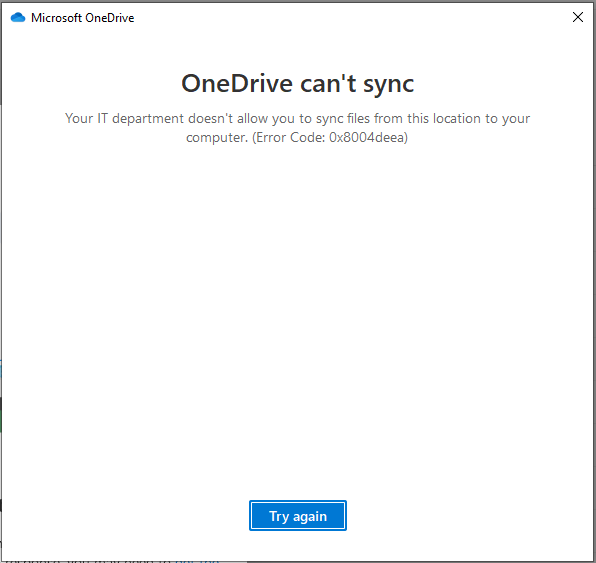Select the 'OneDrive can't sync' heading
596x563 pixels.
pyautogui.click(x=298, y=84)
